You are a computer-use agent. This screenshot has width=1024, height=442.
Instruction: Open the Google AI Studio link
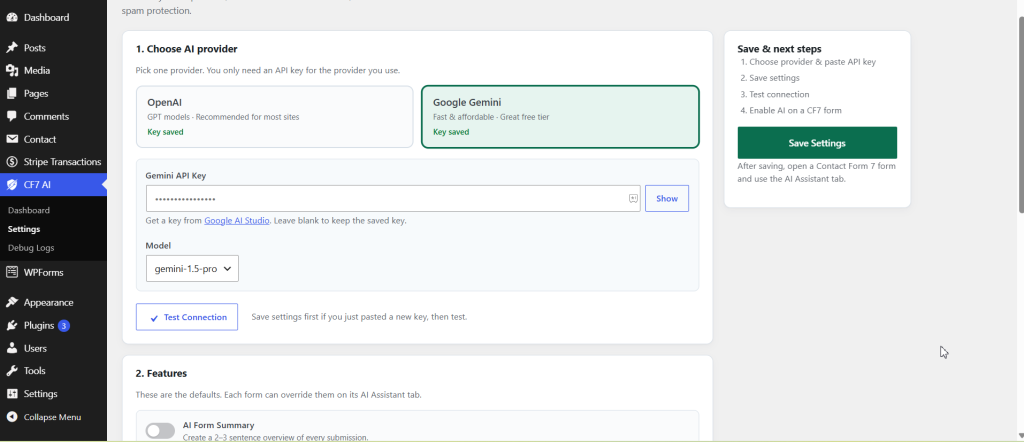coord(237,221)
